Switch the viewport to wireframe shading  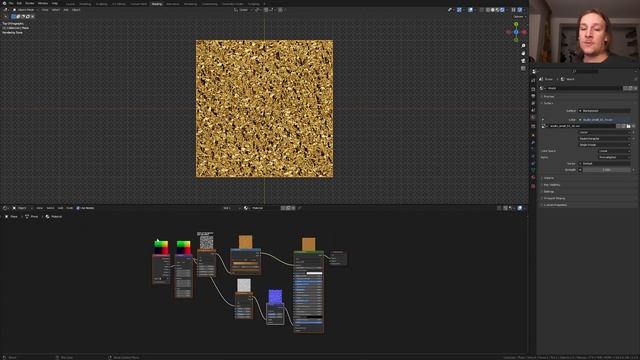(x=488, y=10)
